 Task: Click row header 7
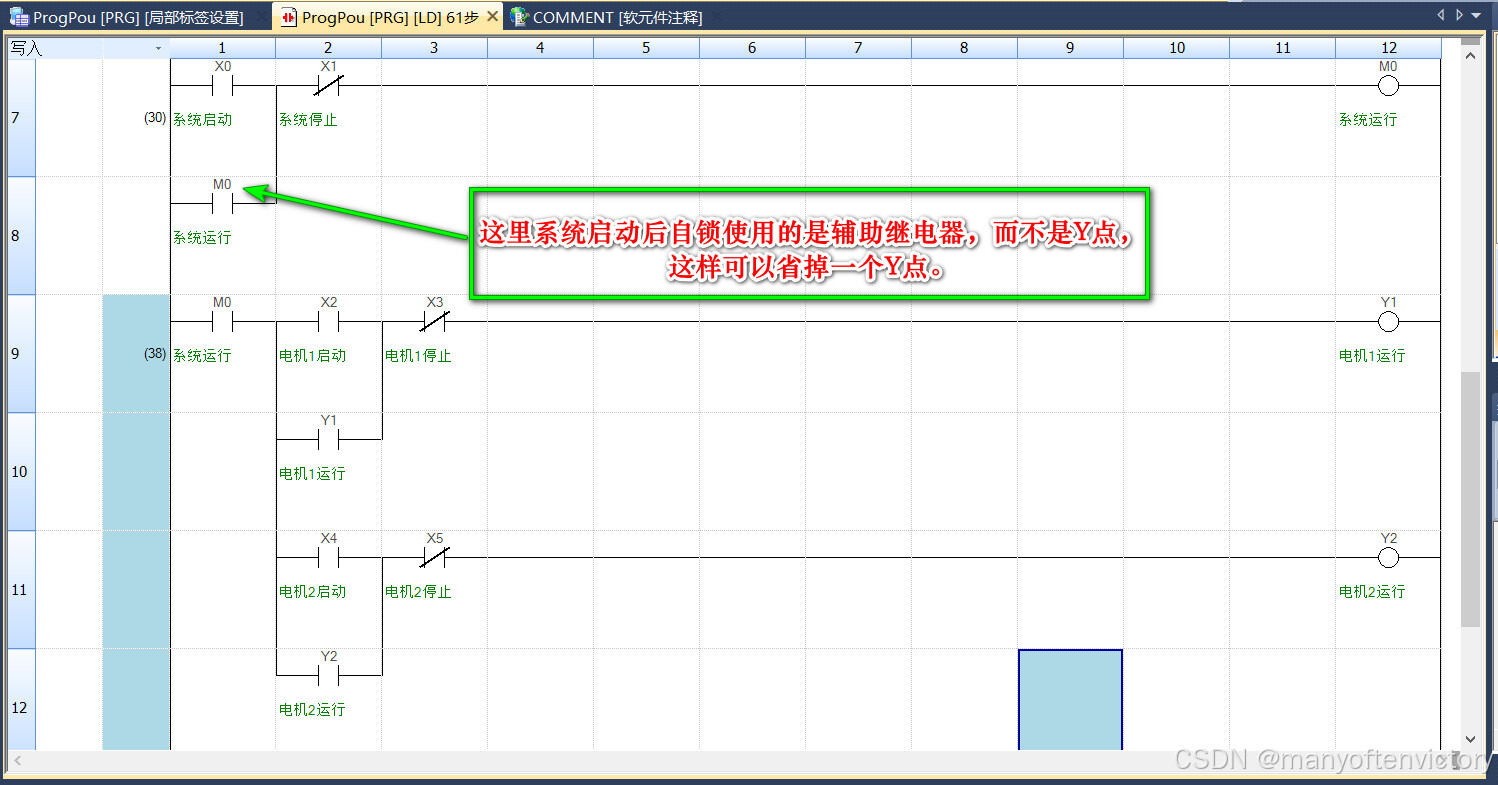pyautogui.click(x=20, y=118)
